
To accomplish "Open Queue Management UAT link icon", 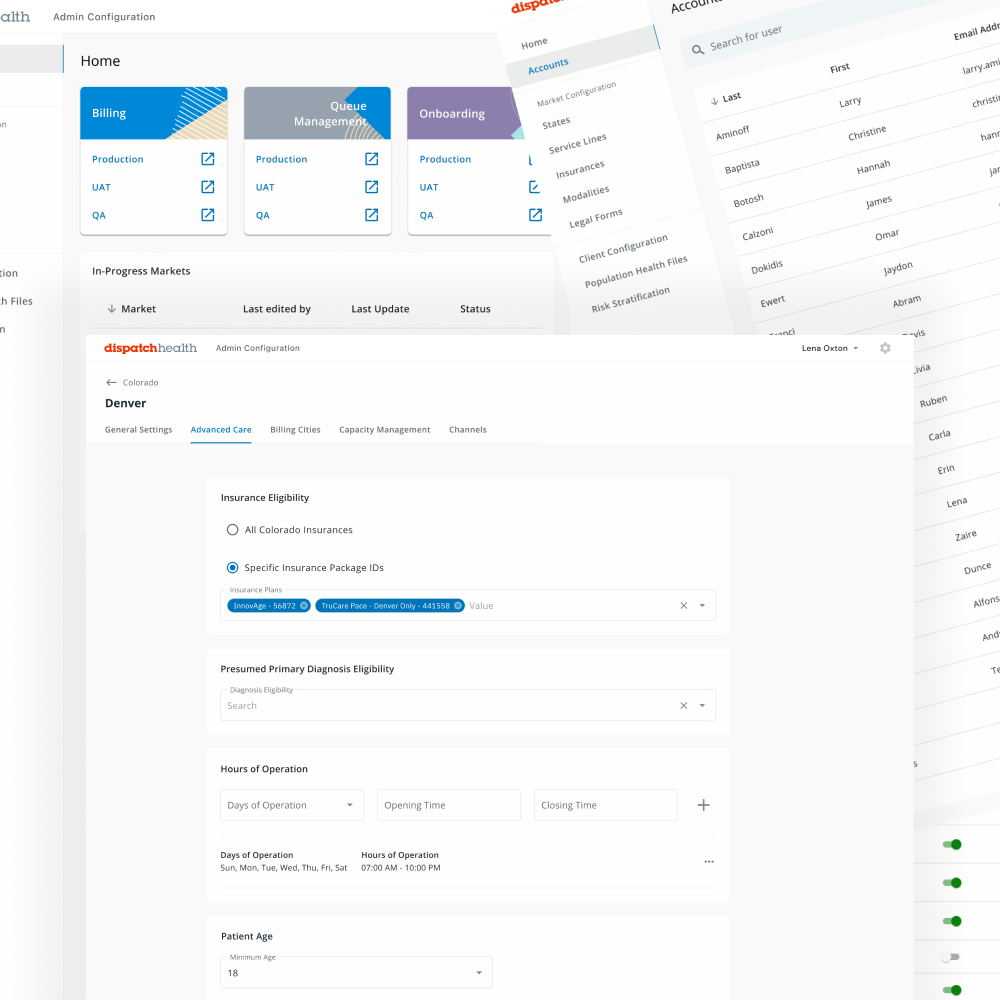I will coord(372,187).
